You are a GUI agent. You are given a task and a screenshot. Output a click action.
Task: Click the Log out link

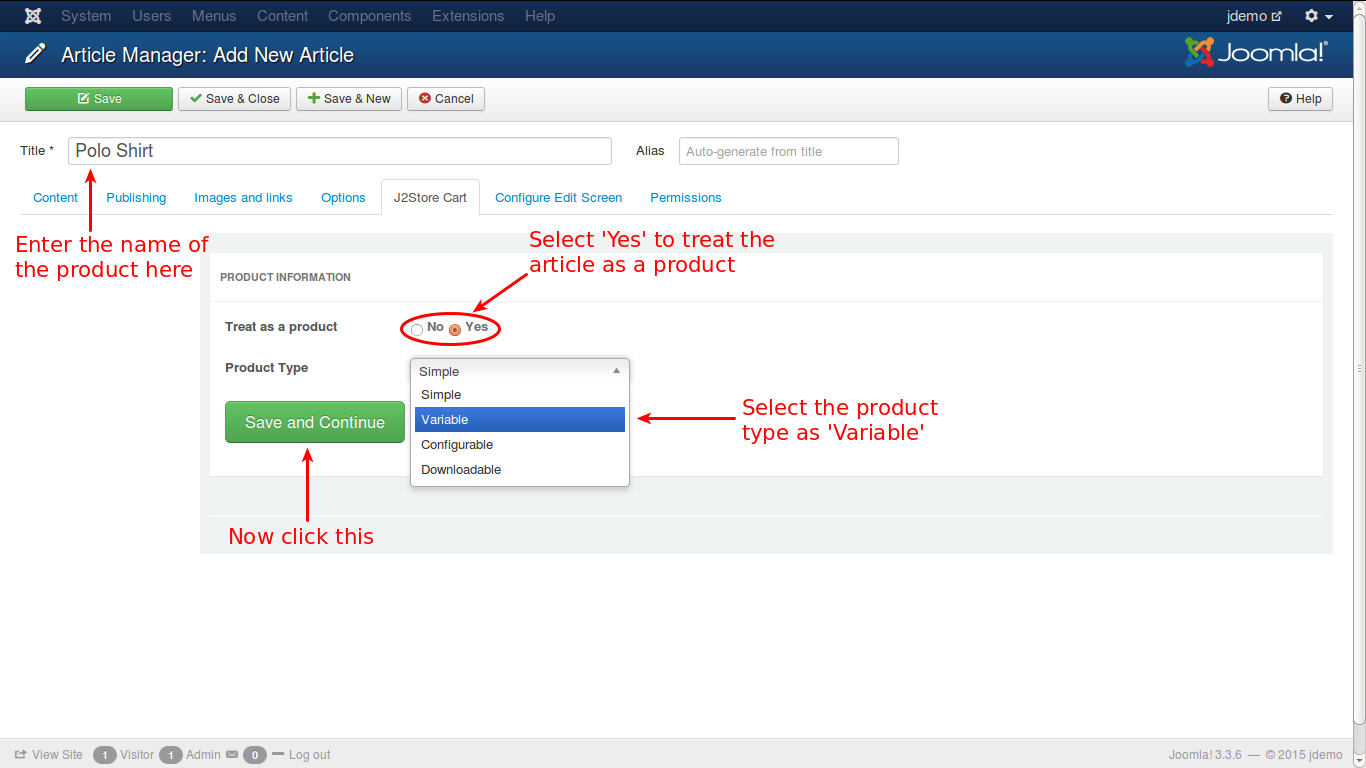[309, 755]
